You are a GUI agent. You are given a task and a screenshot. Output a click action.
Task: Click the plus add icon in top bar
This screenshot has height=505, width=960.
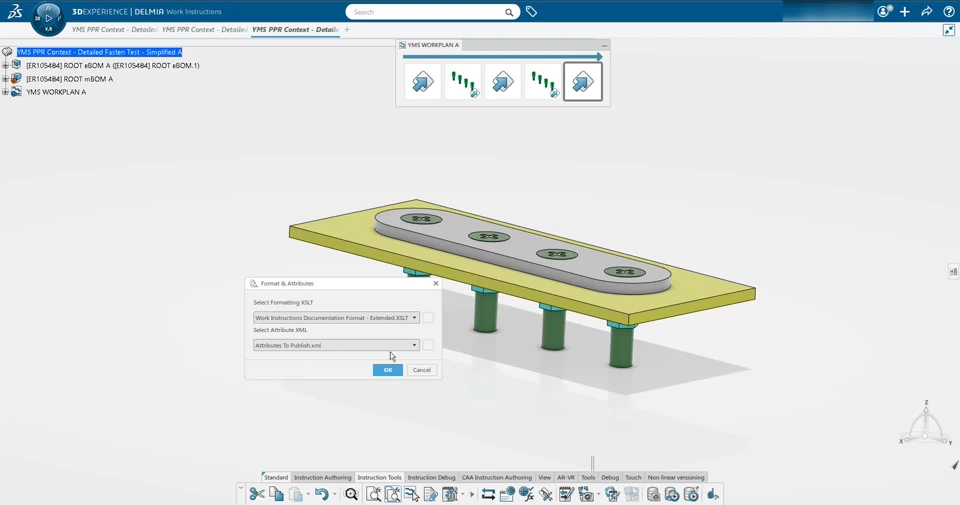coord(905,12)
